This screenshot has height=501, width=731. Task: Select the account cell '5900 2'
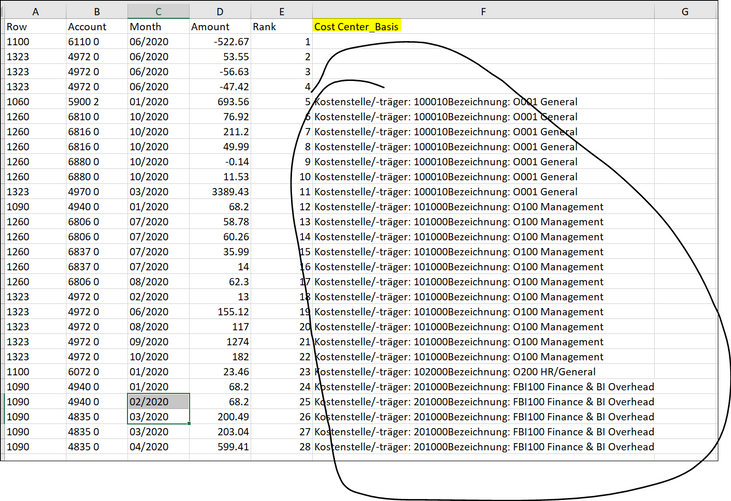click(97, 102)
